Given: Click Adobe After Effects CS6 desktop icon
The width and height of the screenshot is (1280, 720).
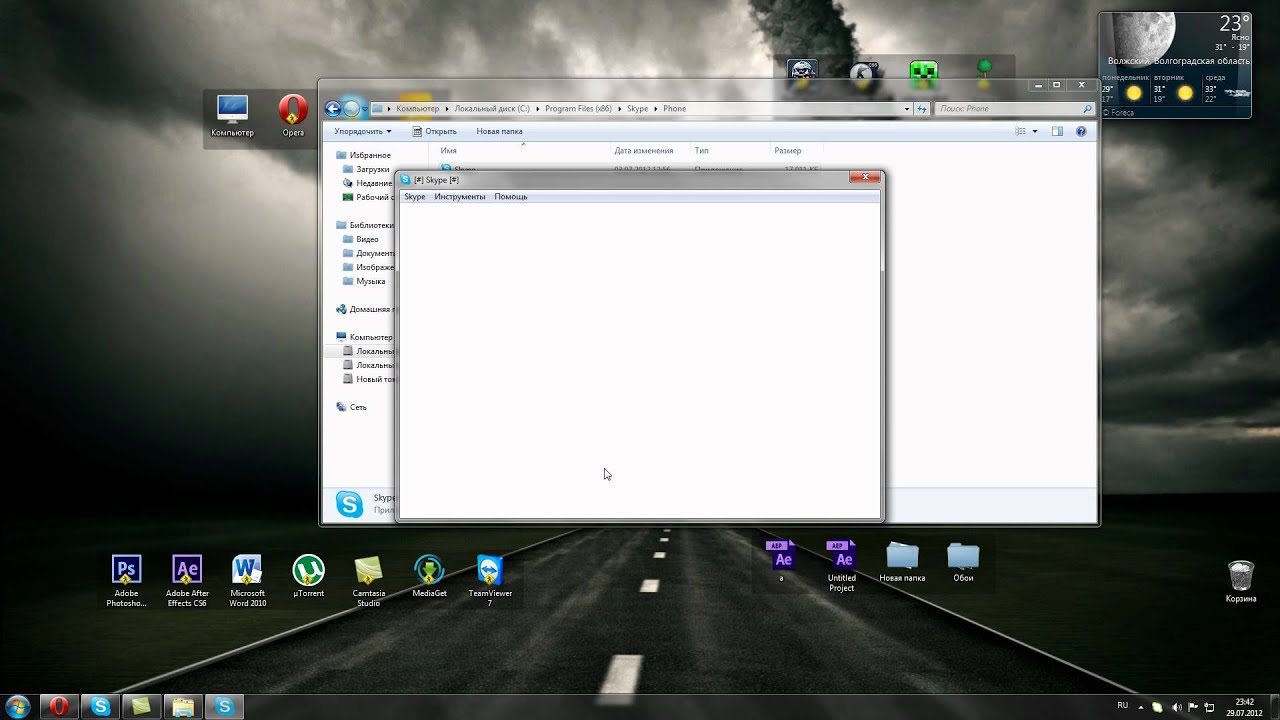Looking at the screenshot, I should coord(187,581).
